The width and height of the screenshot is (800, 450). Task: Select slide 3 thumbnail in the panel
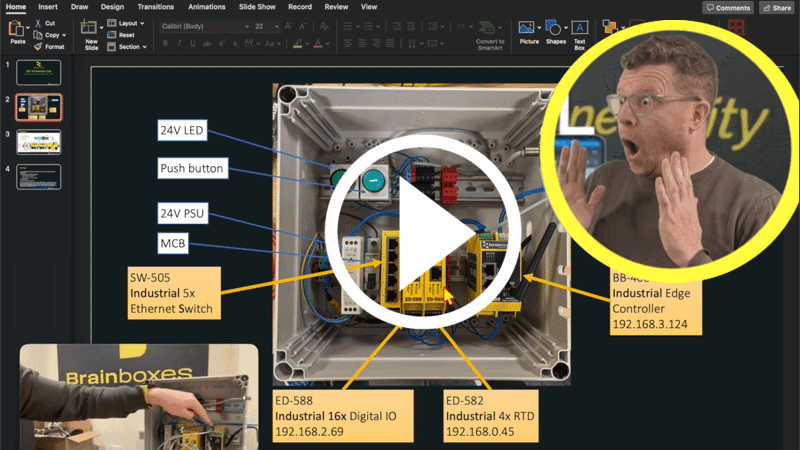coord(39,141)
